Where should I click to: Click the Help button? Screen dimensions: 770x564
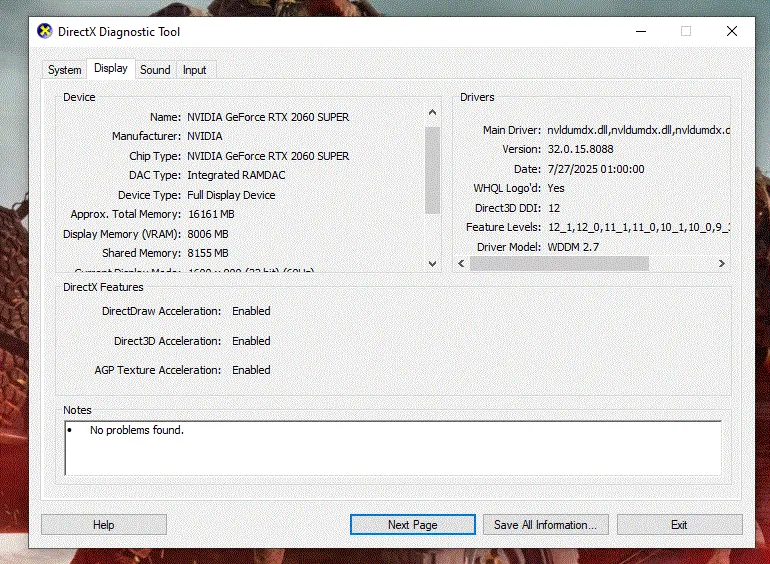[104, 525]
